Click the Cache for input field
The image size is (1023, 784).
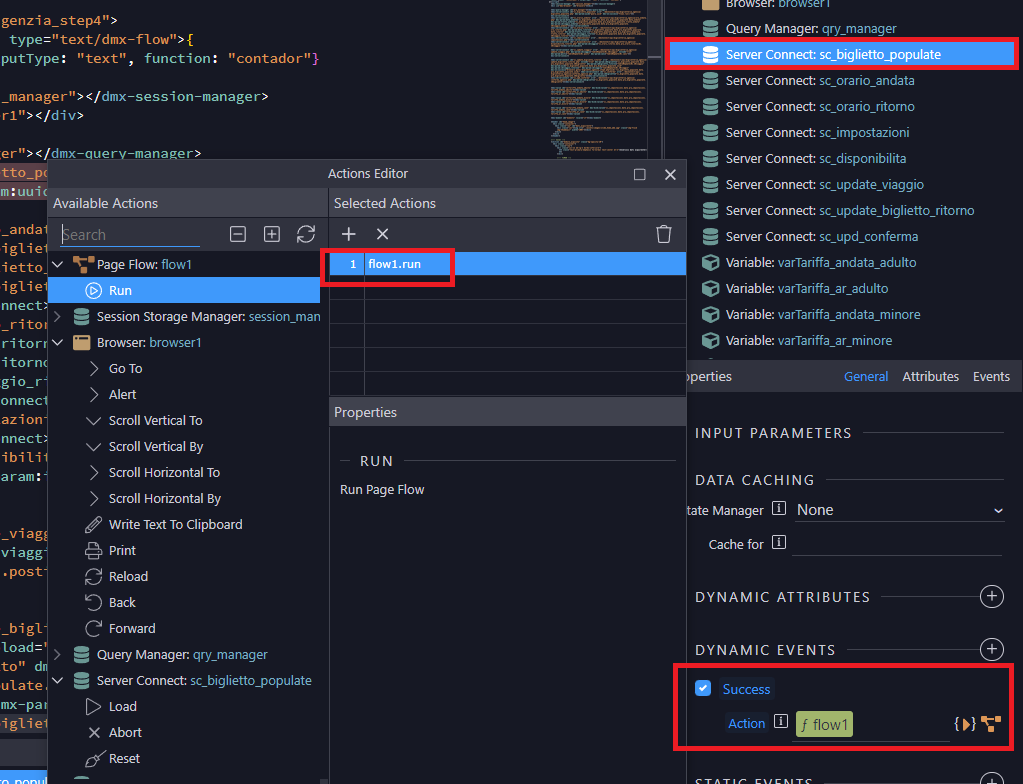point(897,543)
